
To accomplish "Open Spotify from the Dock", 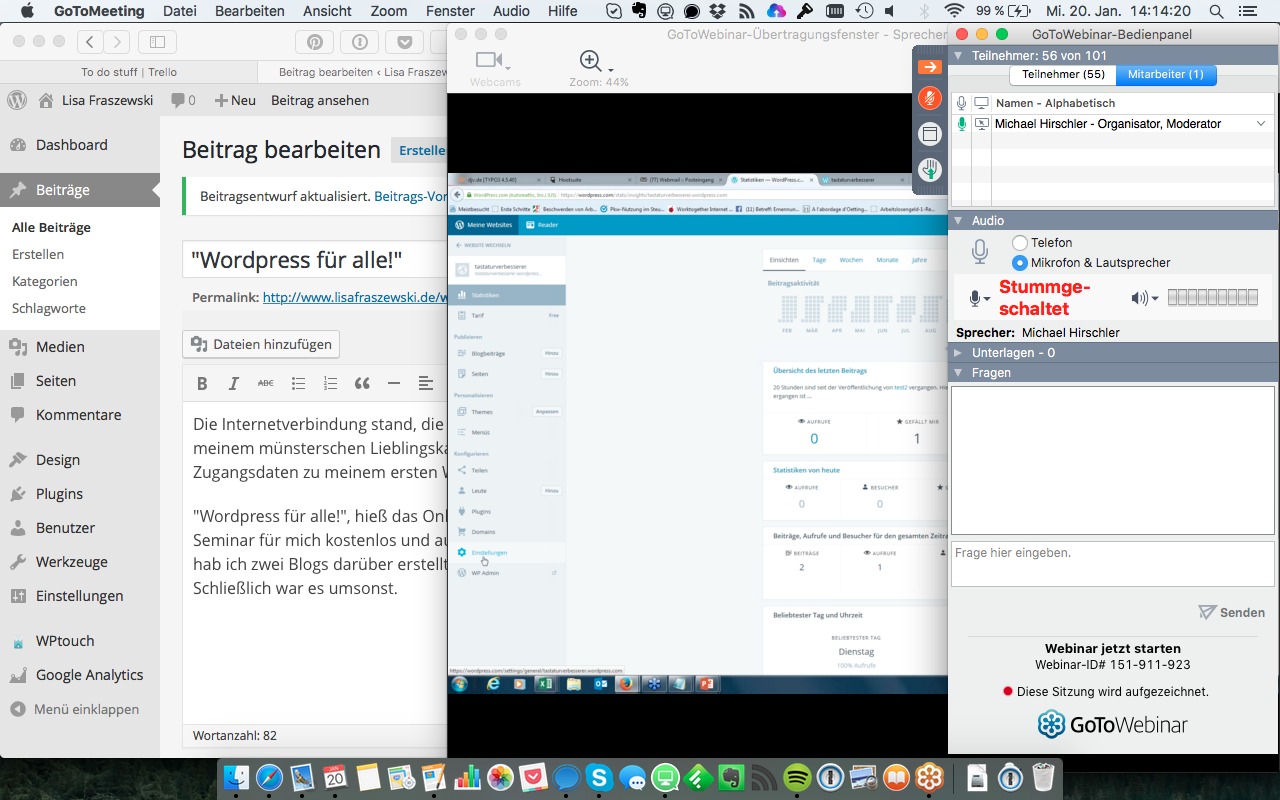I will pyautogui.click(x=797, y=776).
